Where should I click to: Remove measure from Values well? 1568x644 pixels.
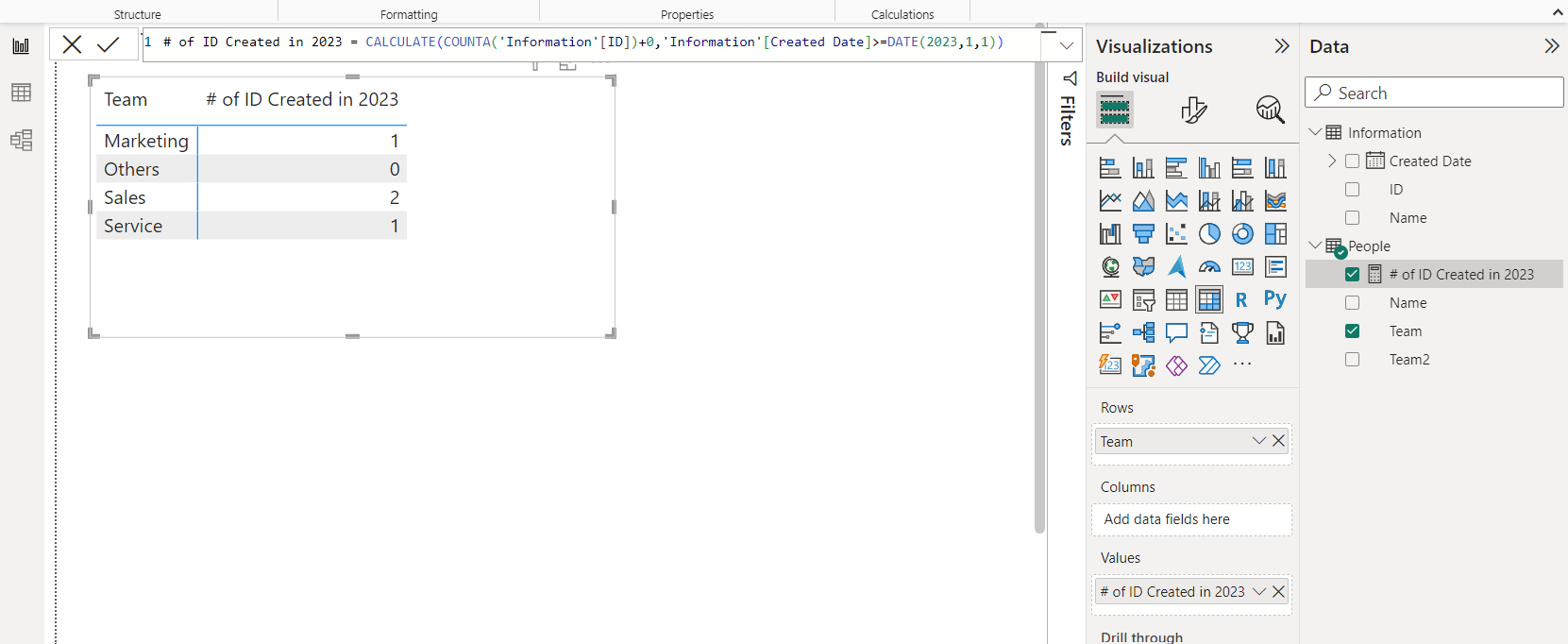tap(1278, 592)
